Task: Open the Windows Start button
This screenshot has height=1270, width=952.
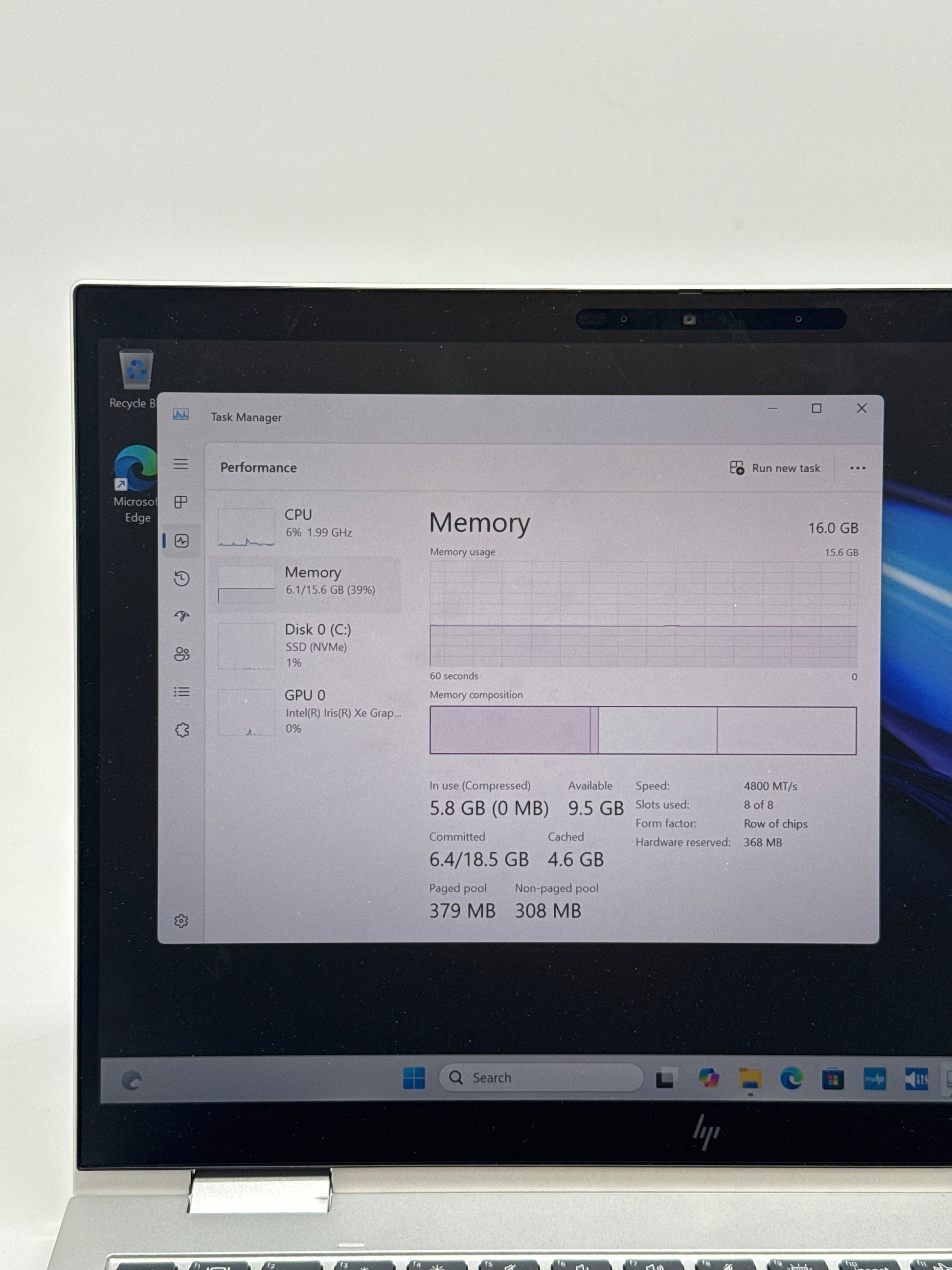Action: [414, 1078]
